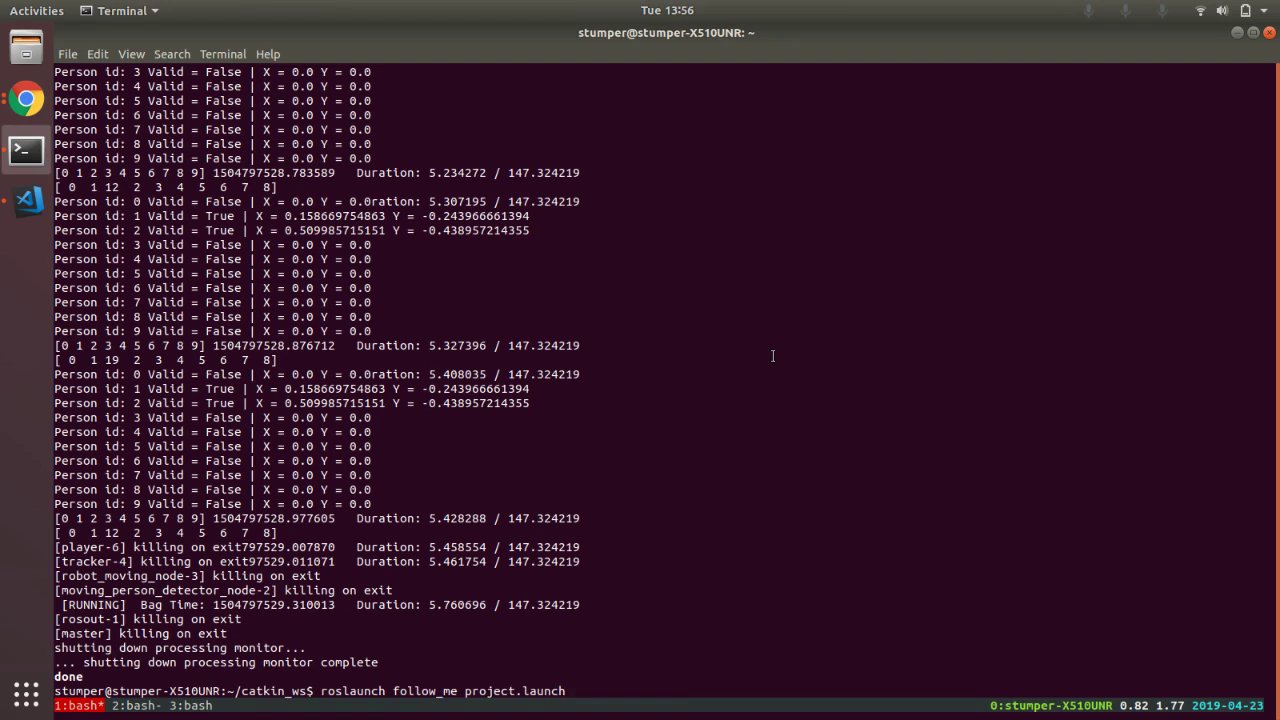1280x720 pixels.
Task: Open the Edit menu
Action: pyautogui.click(x=97, y=54)
